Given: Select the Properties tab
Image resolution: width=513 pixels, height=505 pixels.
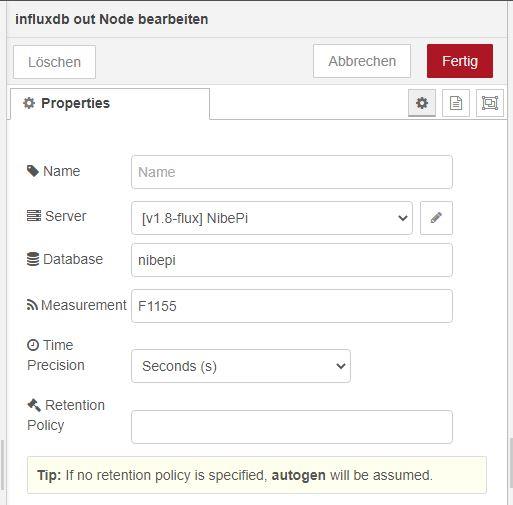Looking at the screenshot, I should (110, 103).
